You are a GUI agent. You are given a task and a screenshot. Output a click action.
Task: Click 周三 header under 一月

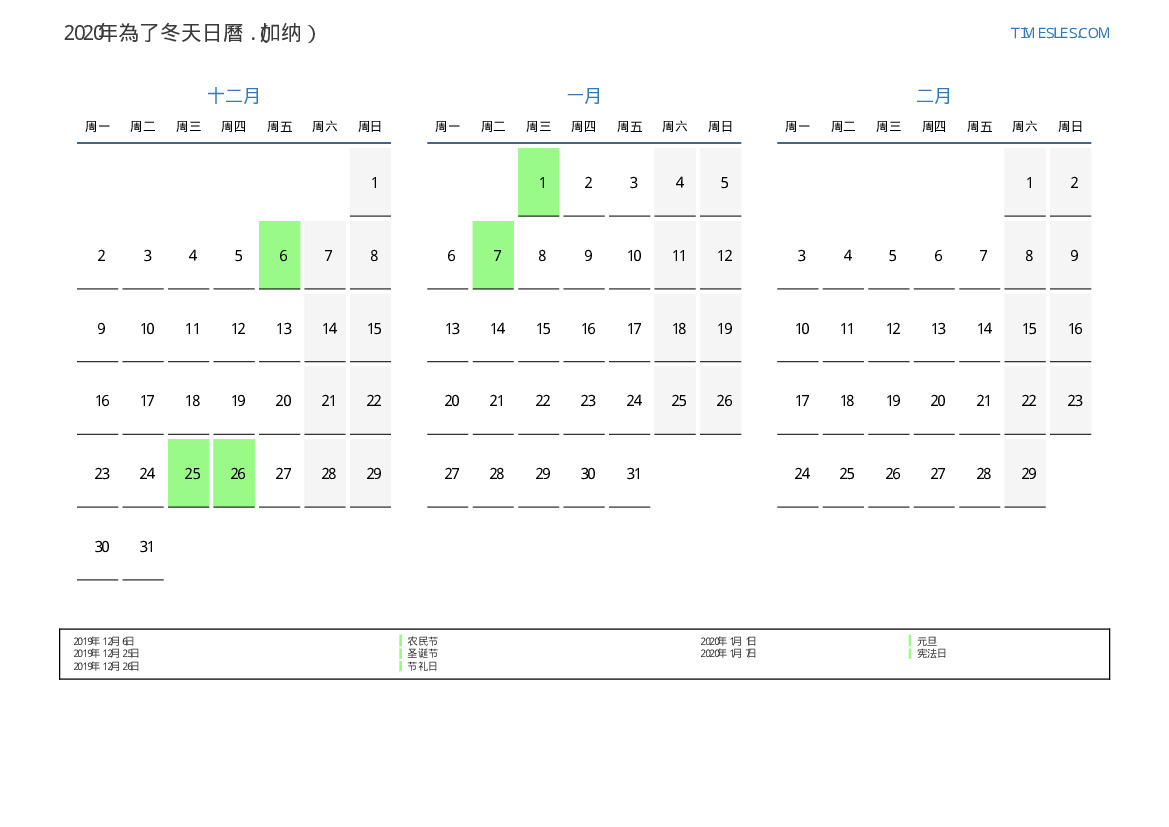pos(538,127)
